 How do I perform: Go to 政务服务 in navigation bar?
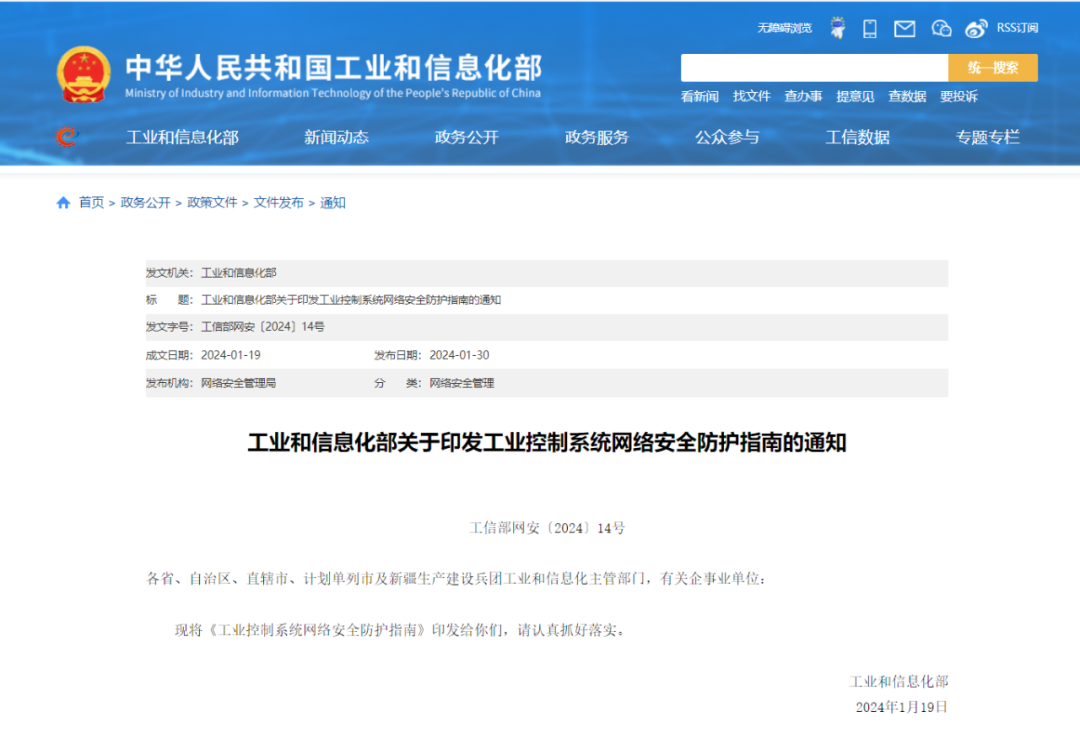coord(597,137)
